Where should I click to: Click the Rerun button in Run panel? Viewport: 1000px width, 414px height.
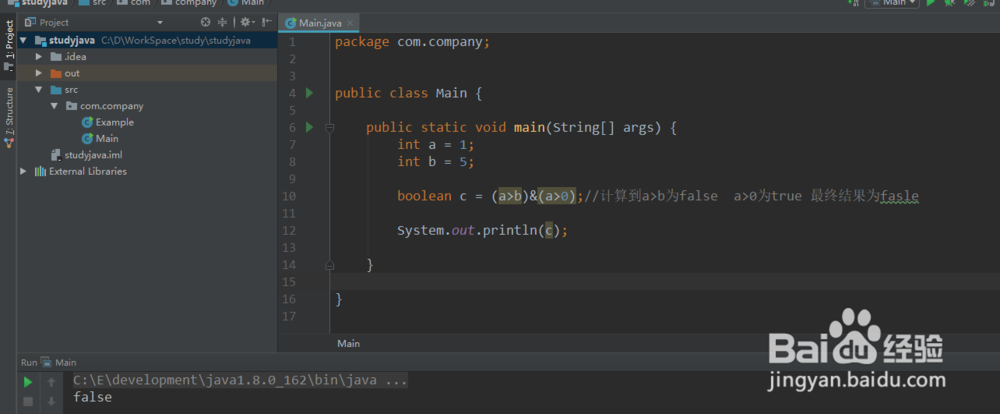pos(27,382)
